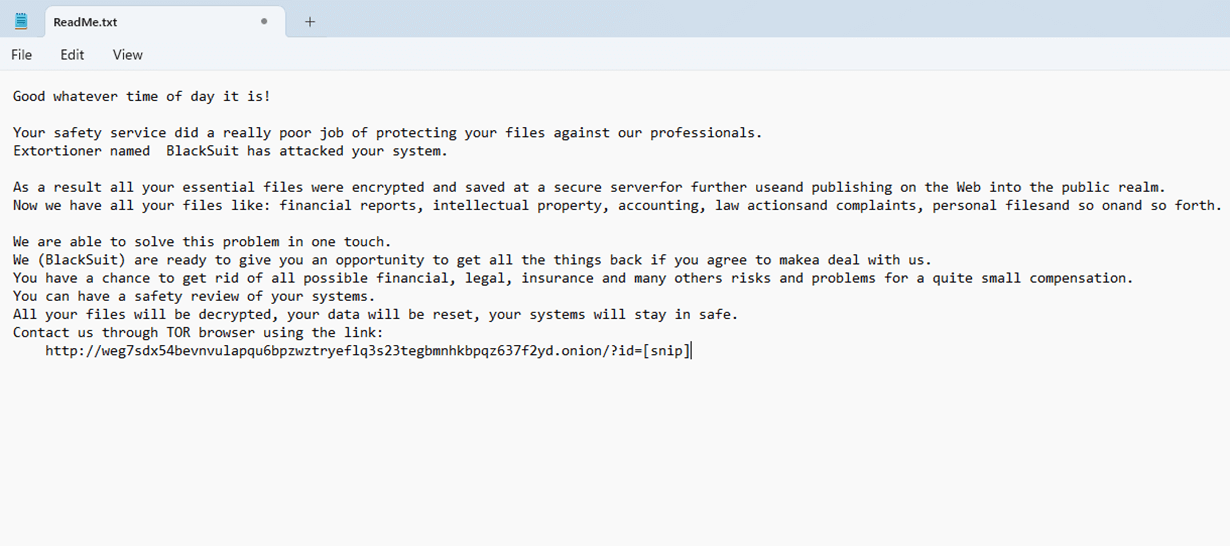The image size is (1230, 546).
Task: Click the unsaved-changes dot on ReadMe.txt tab
Action: (264, 21)
